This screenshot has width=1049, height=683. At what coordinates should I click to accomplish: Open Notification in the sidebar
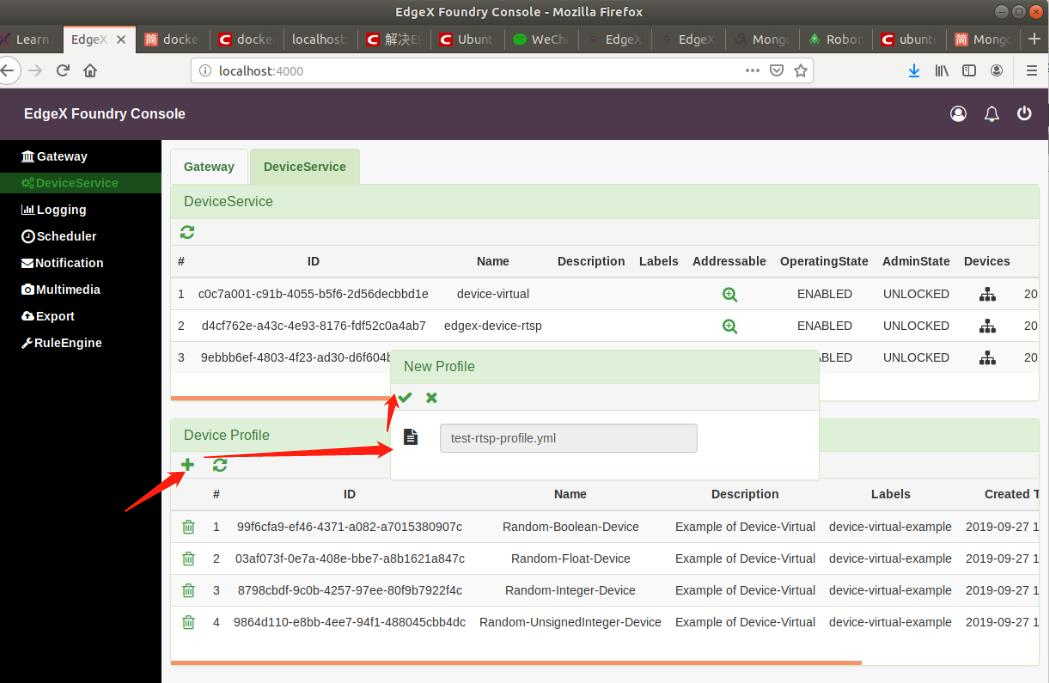(x=62, y=263)
